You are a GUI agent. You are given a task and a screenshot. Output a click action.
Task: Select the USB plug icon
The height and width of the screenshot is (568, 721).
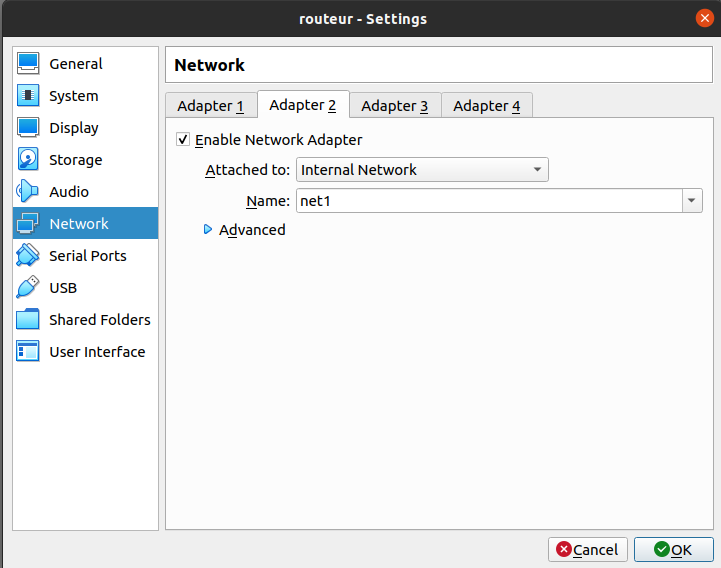pyautogui.click(x=29, y=288)
